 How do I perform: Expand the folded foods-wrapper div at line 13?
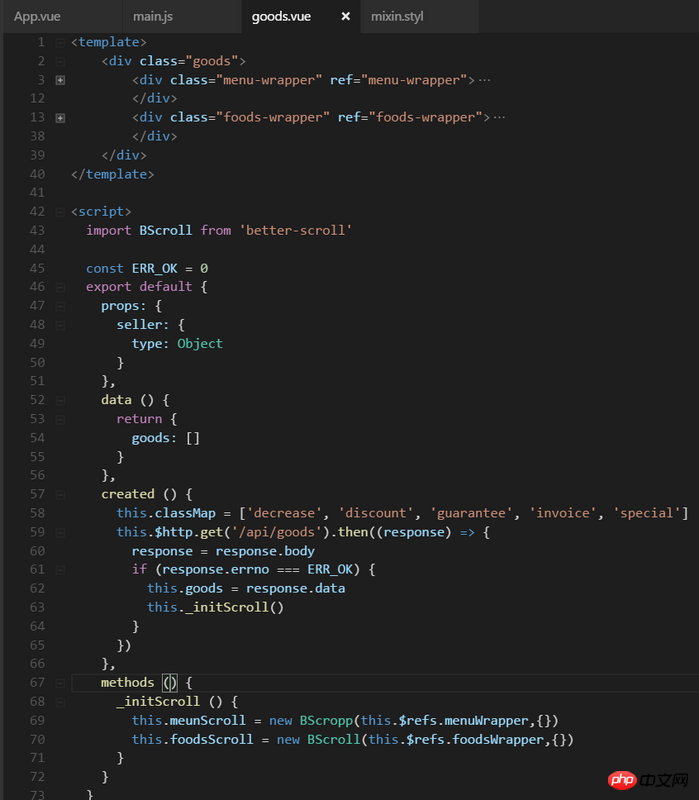pyautogui.click(x=60, y=118)
